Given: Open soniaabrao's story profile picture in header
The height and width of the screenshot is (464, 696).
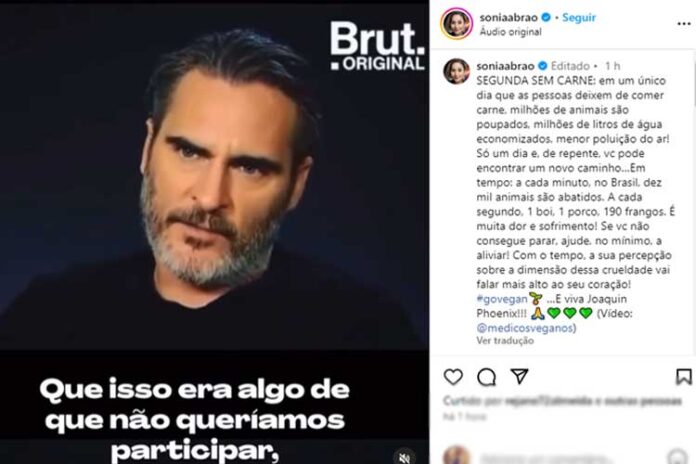Looking at the screenshot, I should click(x=456, y=23).
